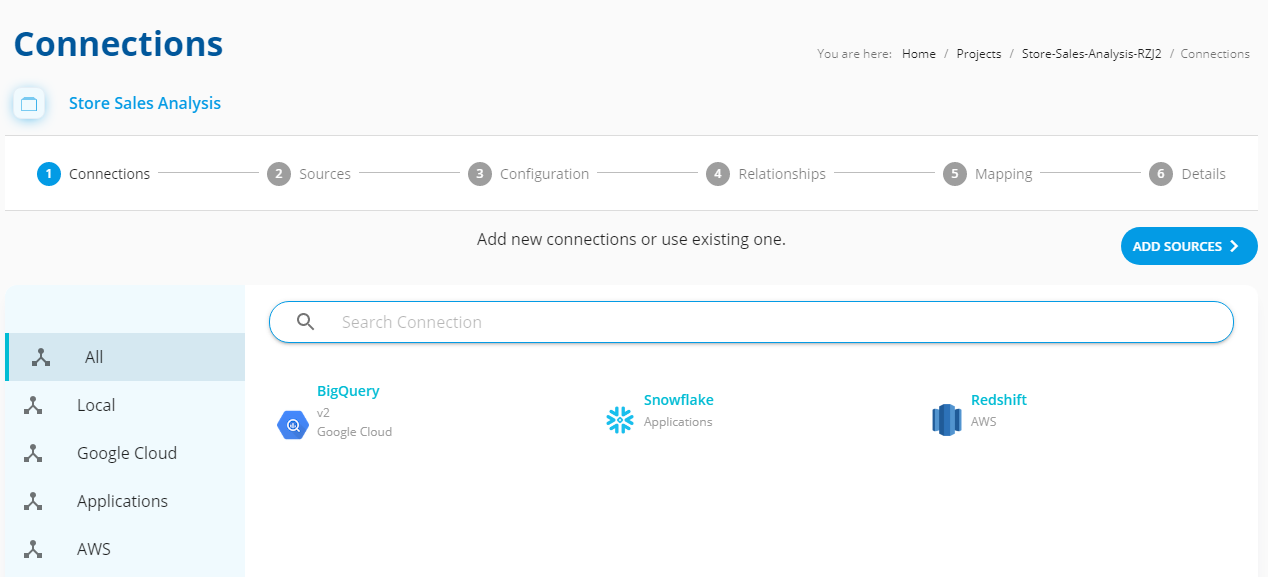Click the Connections page heading
This screenshot has height=577, width=1268.
tap(118, 44)
